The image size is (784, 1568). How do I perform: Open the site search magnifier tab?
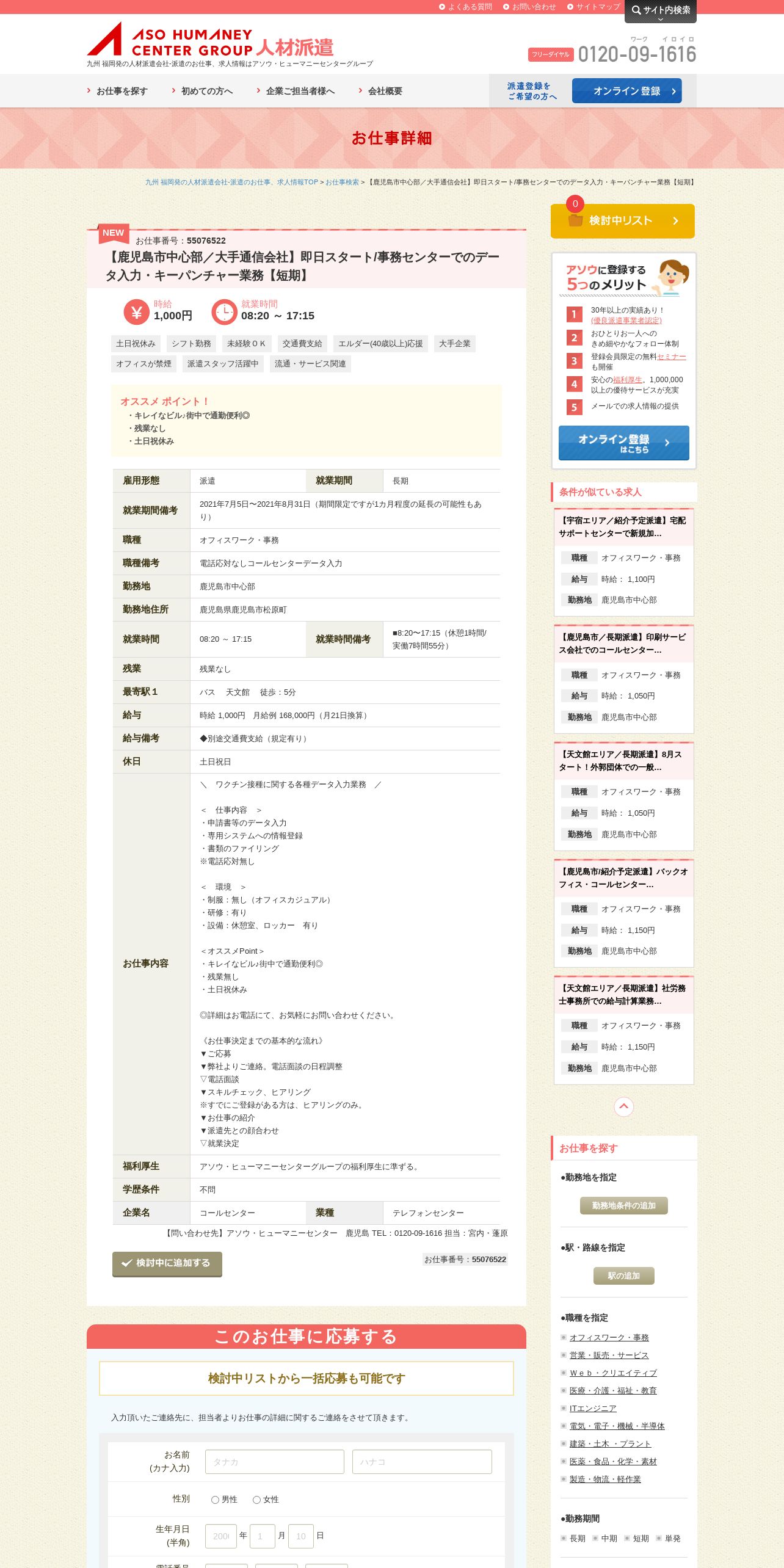660,11
